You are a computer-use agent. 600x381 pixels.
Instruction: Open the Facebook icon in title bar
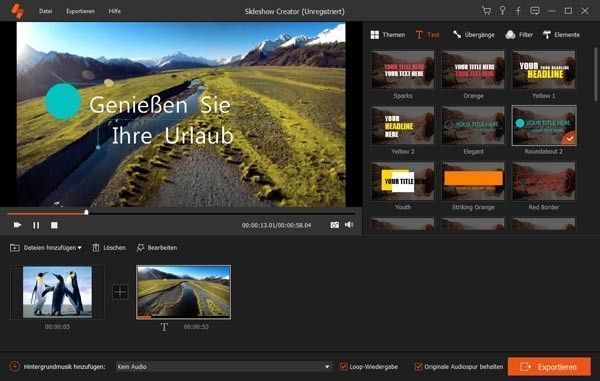pyautogui.click(x=518, y=11)
